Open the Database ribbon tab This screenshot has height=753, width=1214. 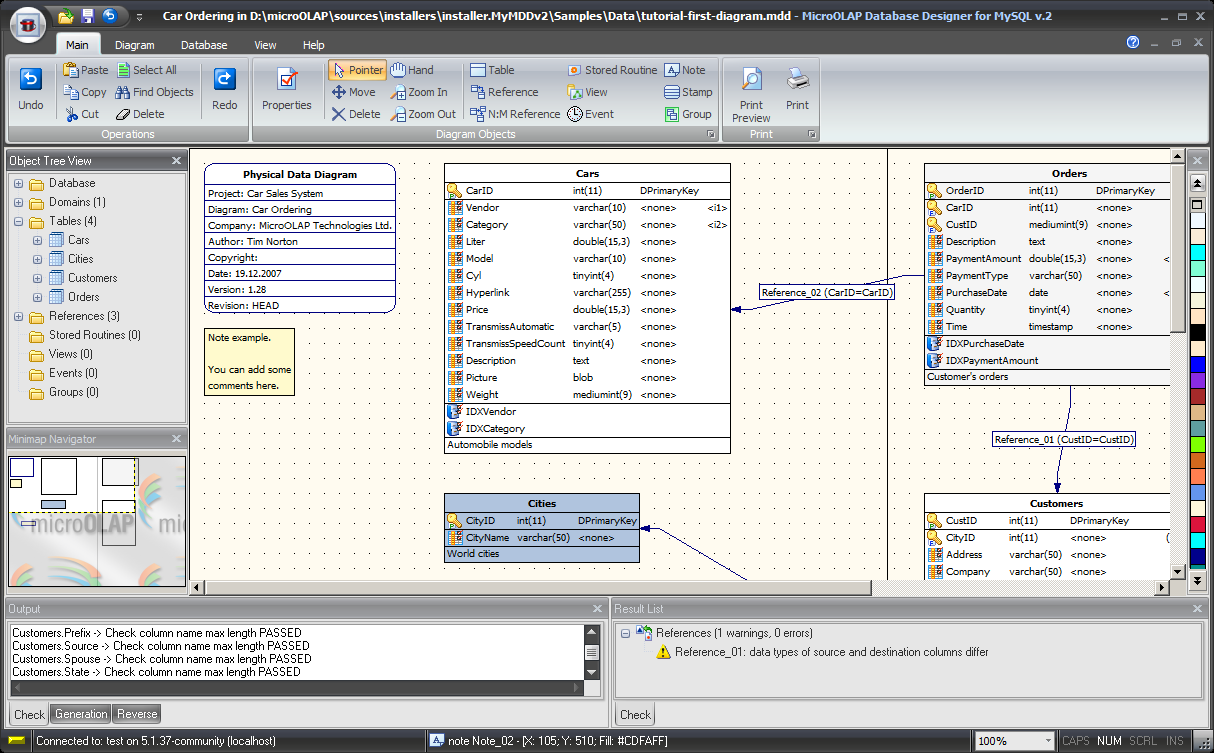[204, 45]
